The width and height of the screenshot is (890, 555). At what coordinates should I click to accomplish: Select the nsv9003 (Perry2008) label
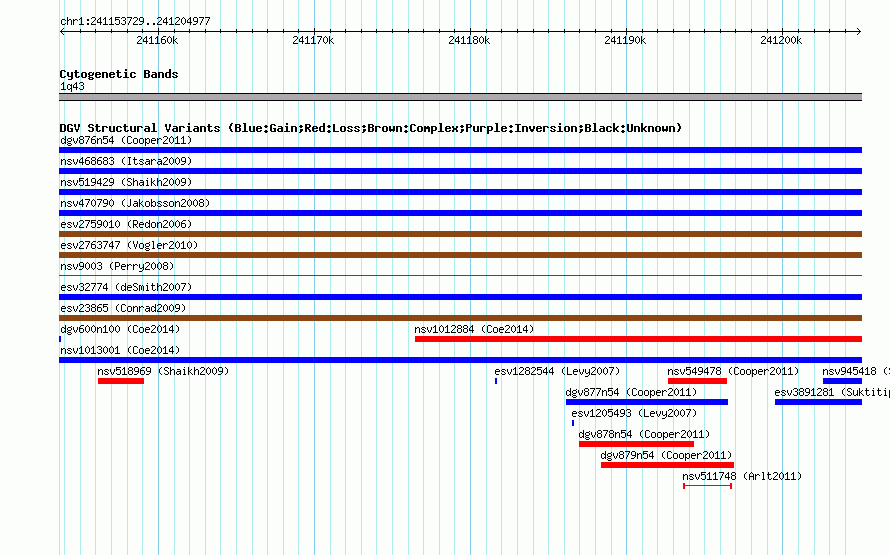[117, 266]
